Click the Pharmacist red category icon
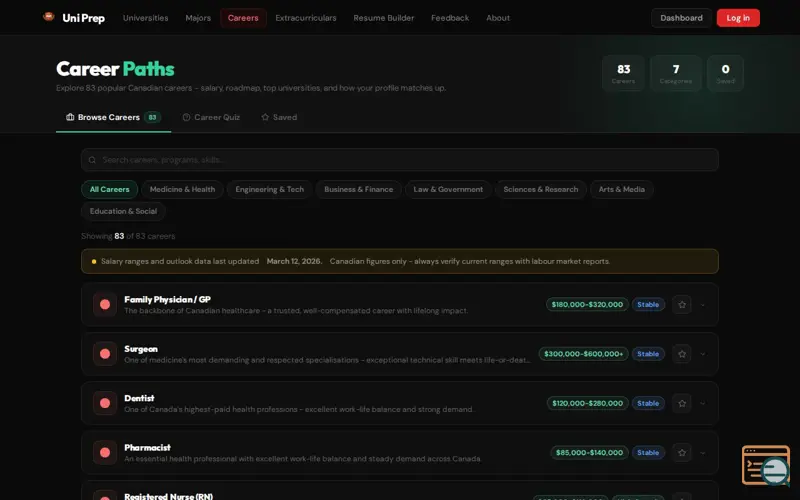 tap(105, 453)
